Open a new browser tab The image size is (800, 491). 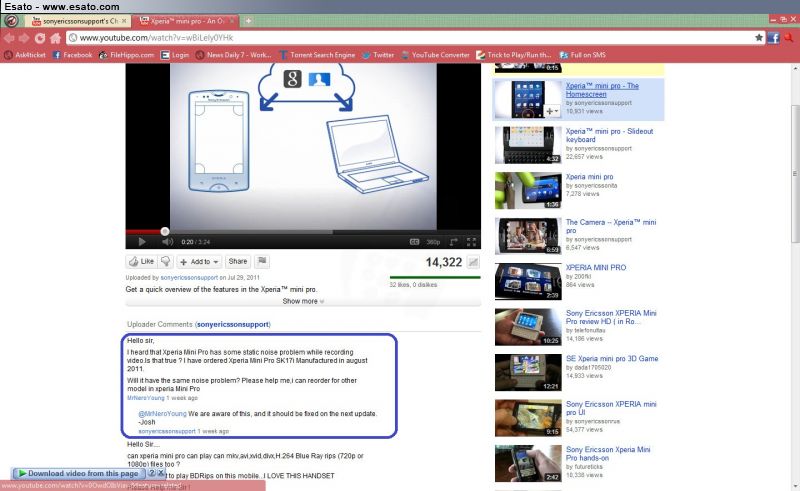(248, 21)
